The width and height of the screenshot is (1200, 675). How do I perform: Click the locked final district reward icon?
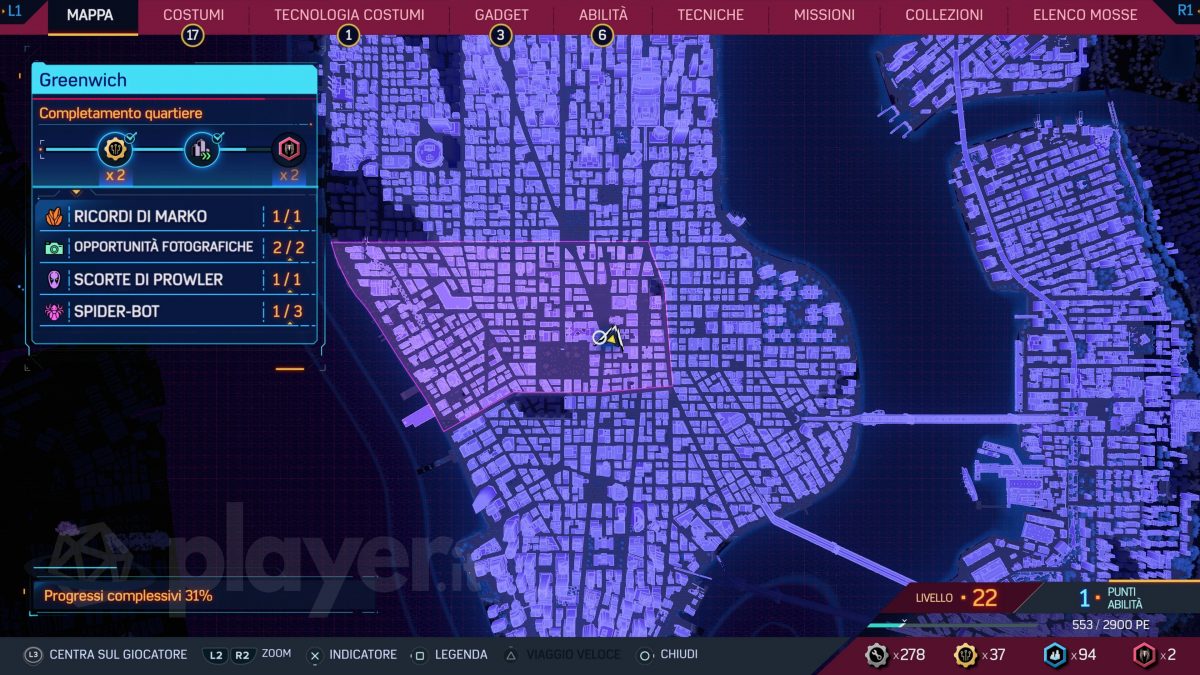click(289, 151)
